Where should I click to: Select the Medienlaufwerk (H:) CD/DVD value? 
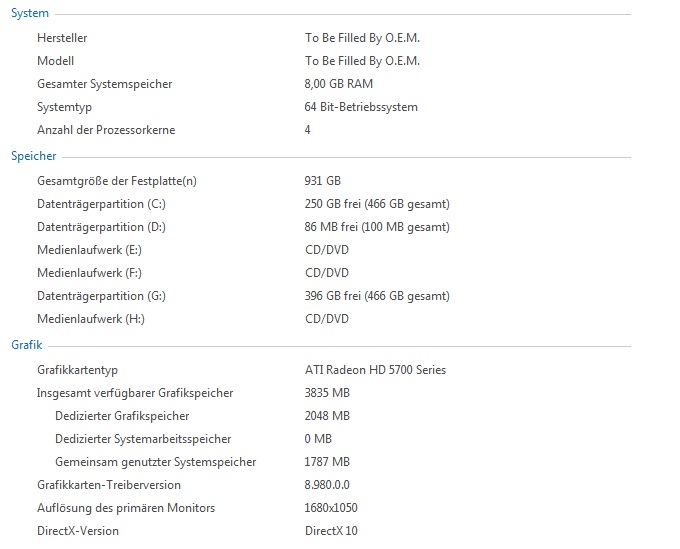(x=327, y=319)
